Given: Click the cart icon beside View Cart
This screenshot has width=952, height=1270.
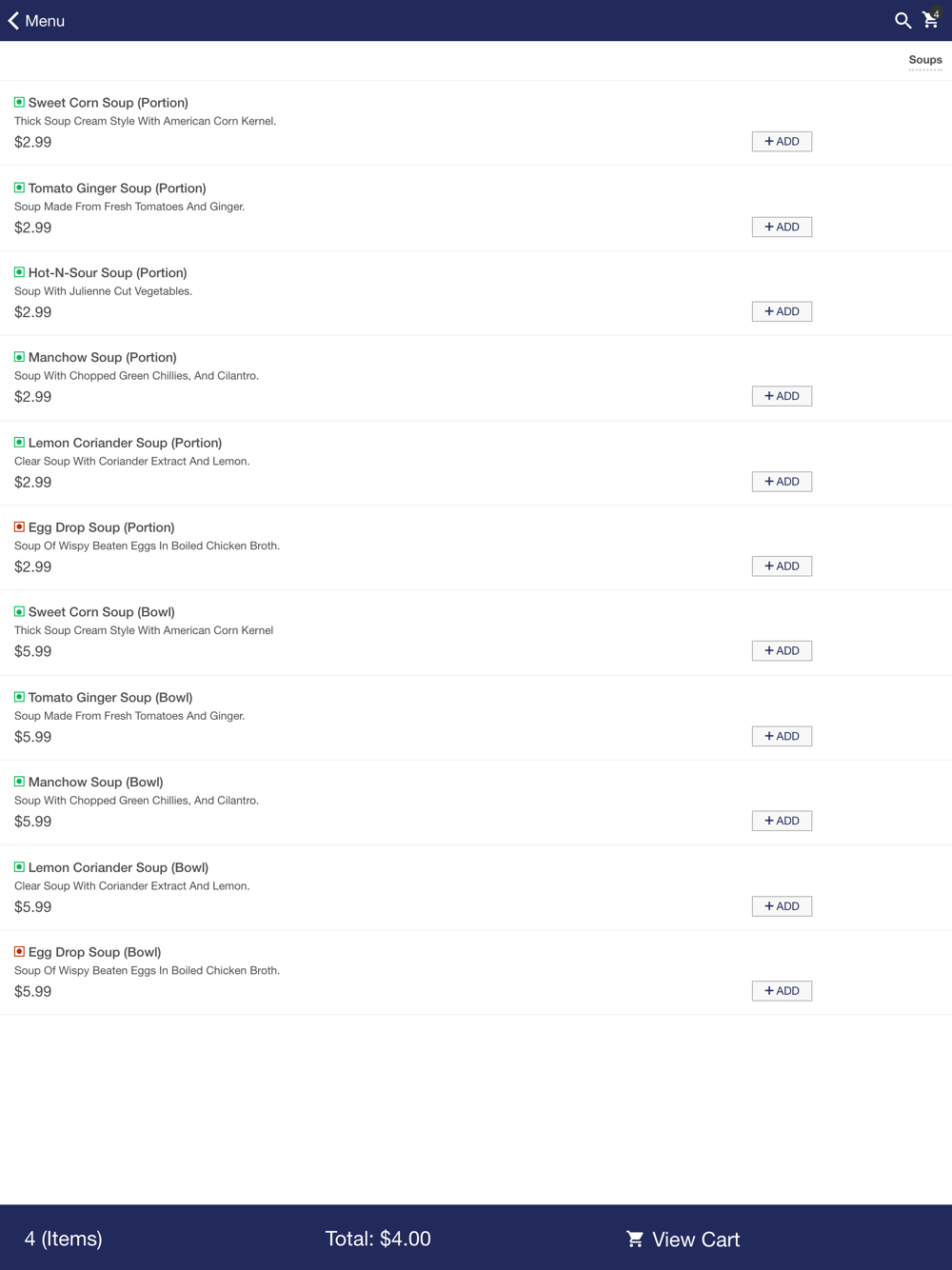Looking at the screenshot, I should (x=635, y=1239).
